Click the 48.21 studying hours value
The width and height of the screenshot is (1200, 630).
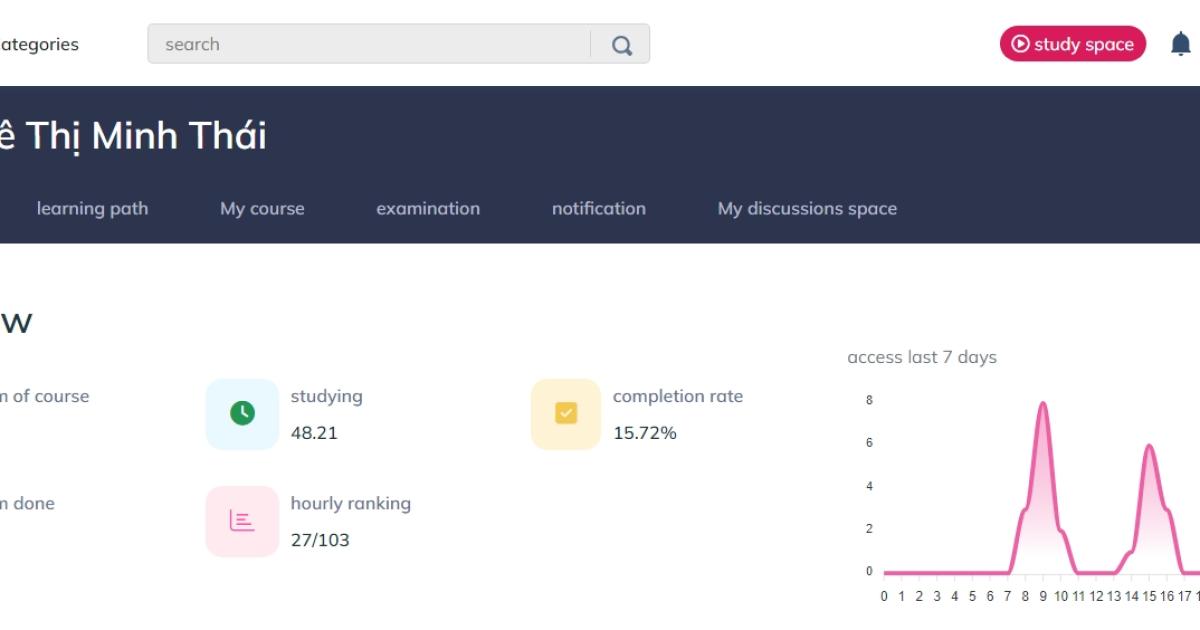pos(314,433)
